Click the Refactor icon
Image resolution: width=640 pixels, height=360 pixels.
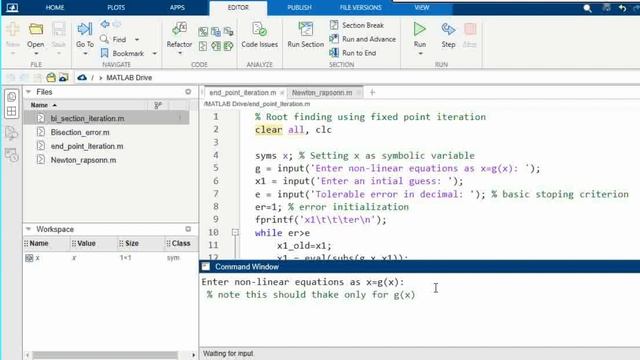click(179, 29)
